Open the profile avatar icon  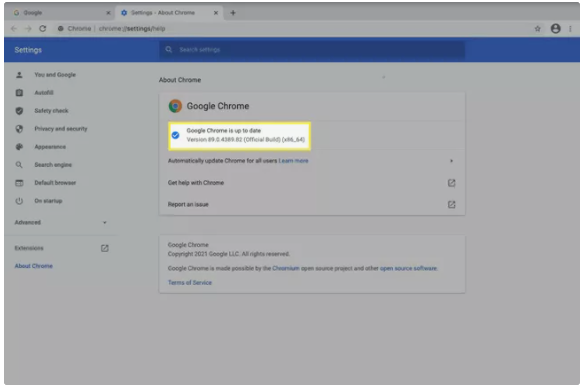coord(556,28)
